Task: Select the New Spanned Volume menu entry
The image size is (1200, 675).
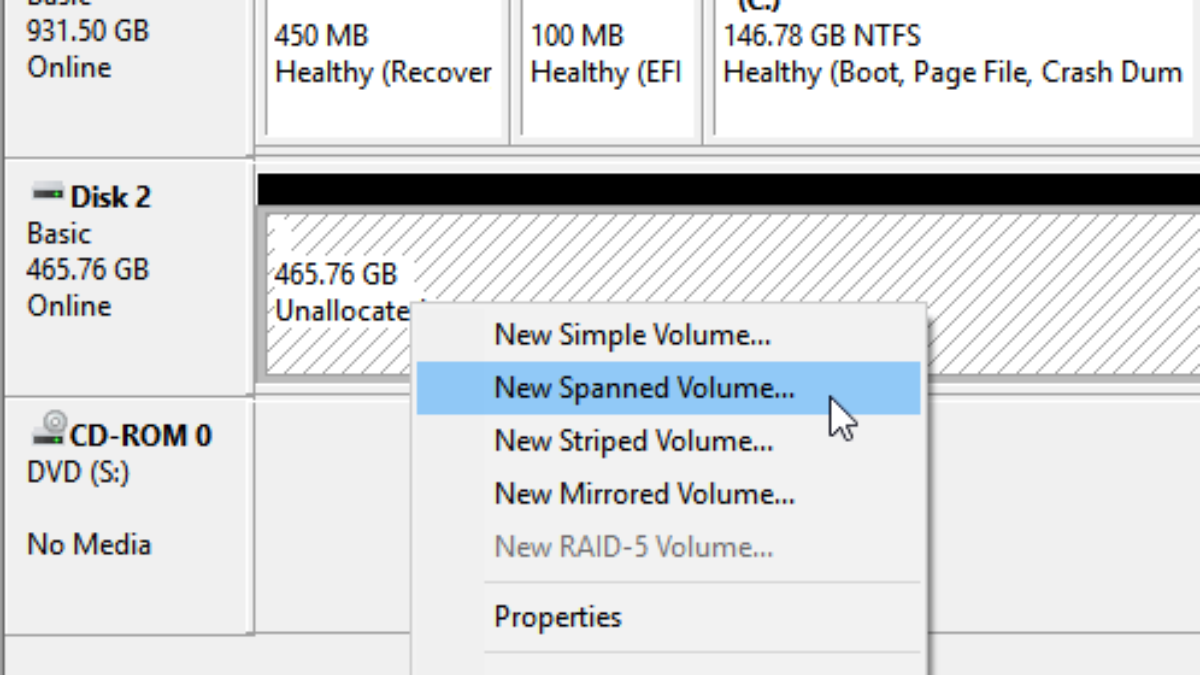Action: pyautogui.click(x=644, y=388)
